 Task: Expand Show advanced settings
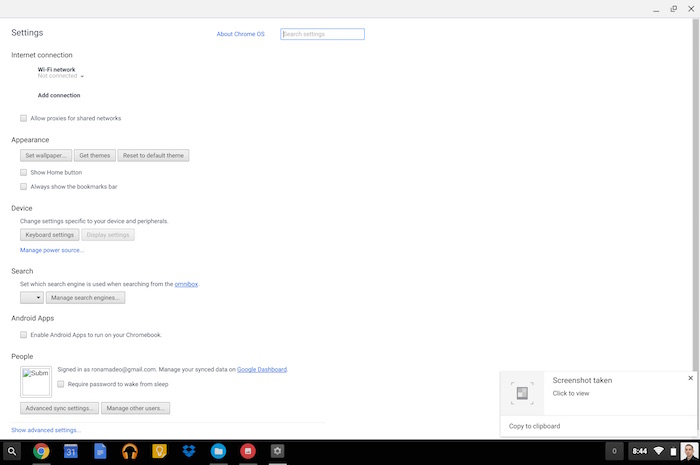[x=46, y=430]
